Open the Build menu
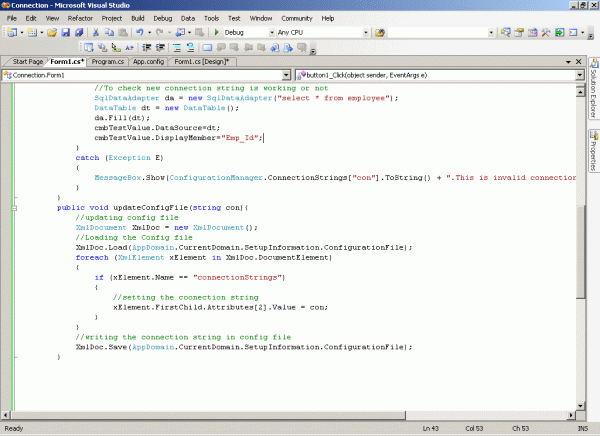This screenshot has width=600, height=436. 138,18
